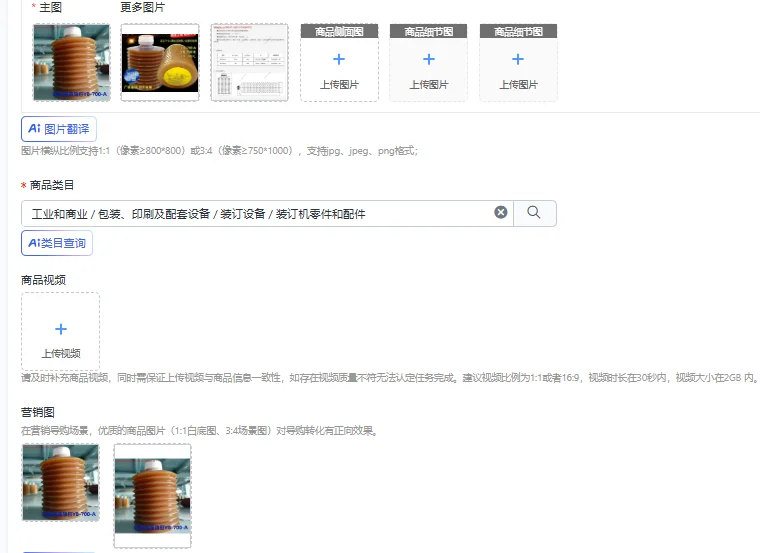Clear the 商品类目 field with the X icon
This screenshot has width=760, height=553.
(501, 212)
